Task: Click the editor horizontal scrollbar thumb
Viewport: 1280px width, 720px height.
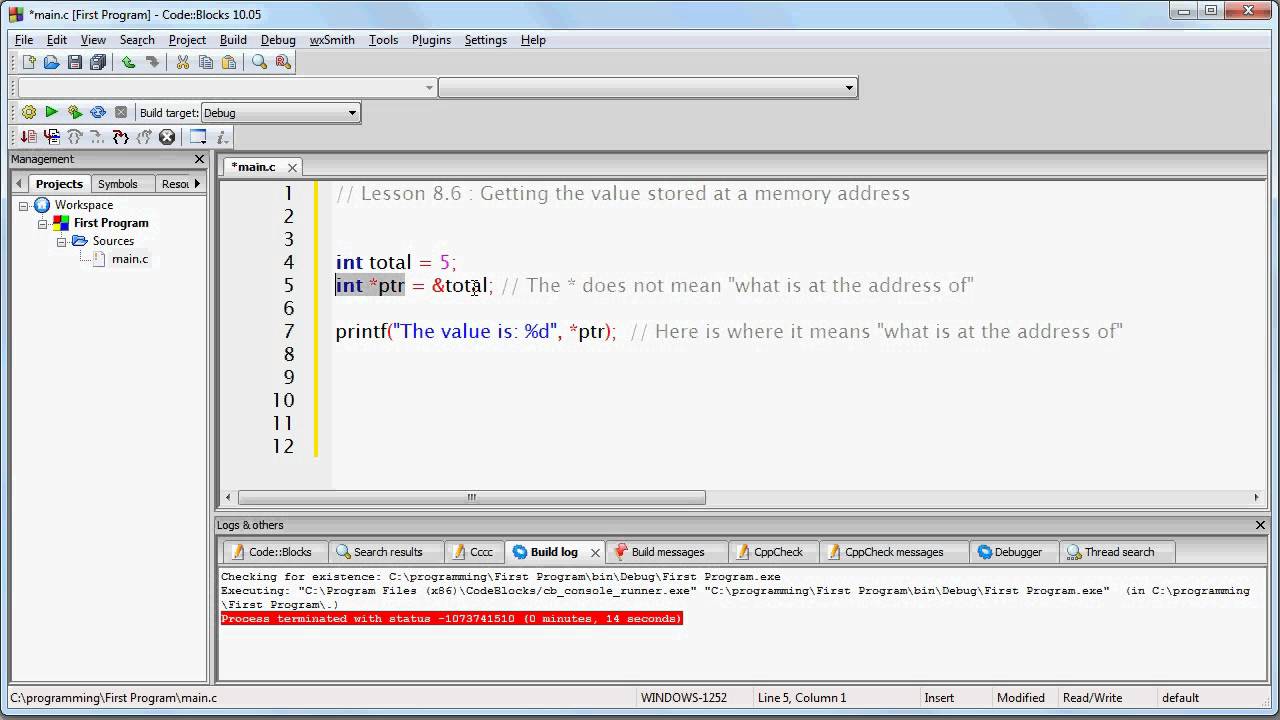Action: pos(471,497)
